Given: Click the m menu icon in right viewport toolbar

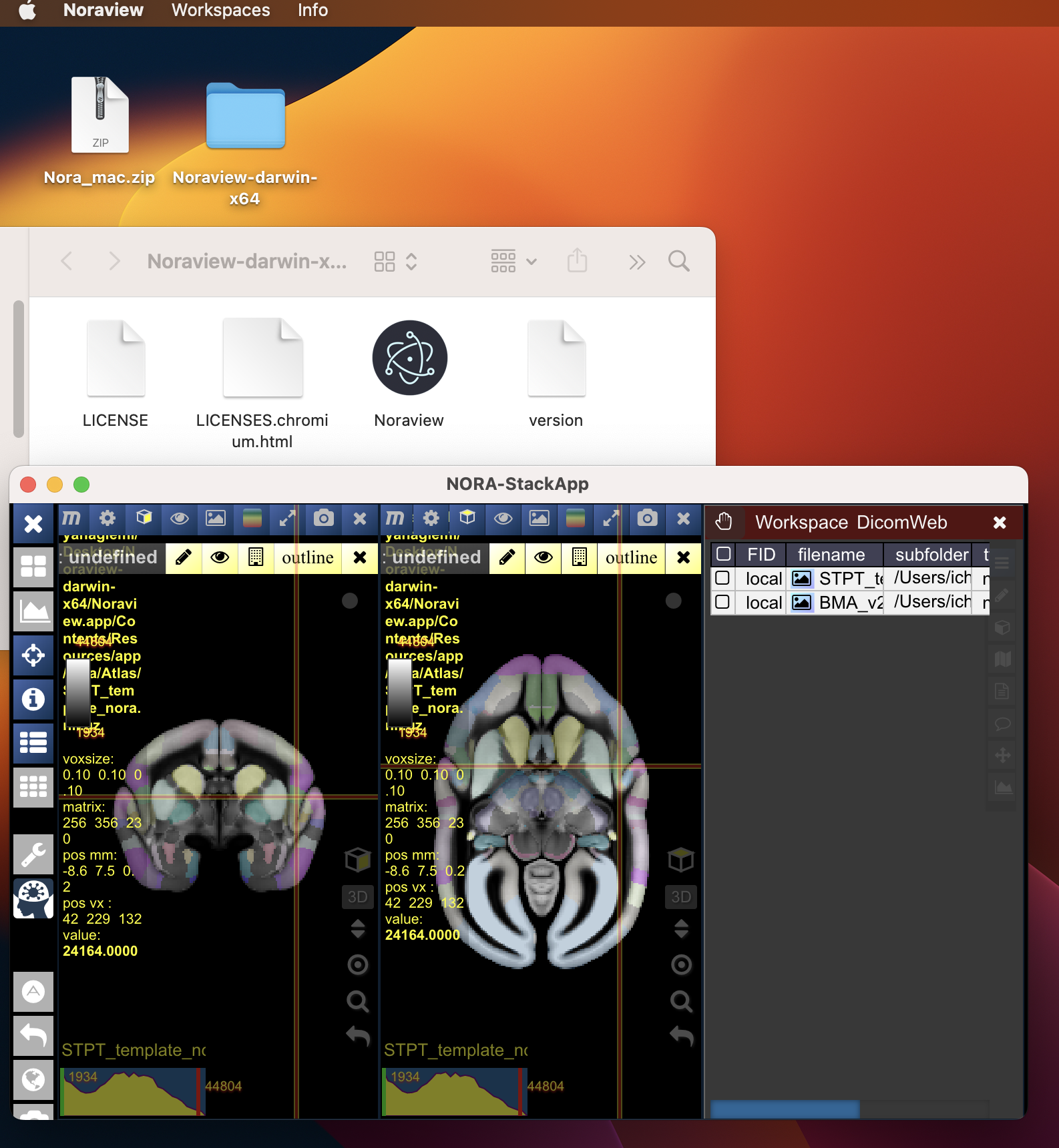Looking at the screenshot, I should [395, 519].
